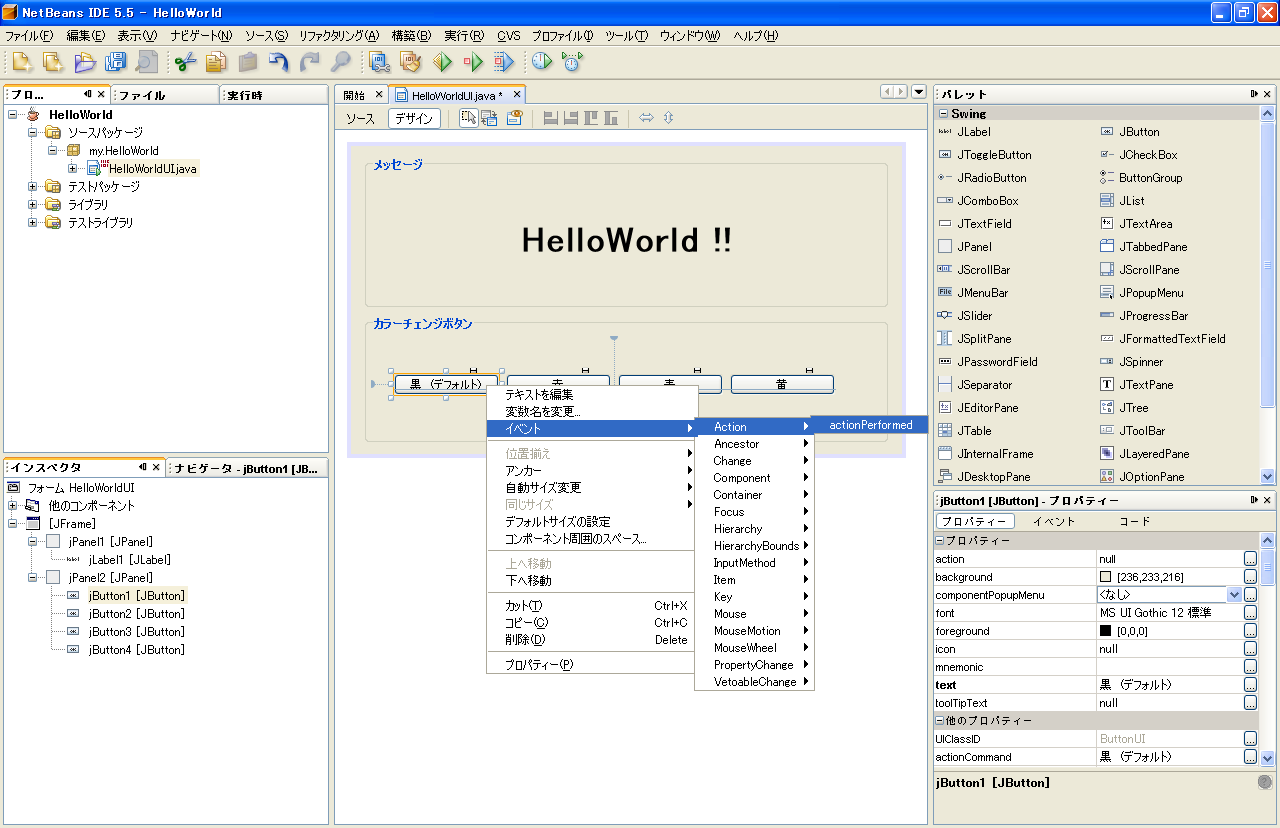Switch to the イベント properties button
Screen dimensions: 1280x828
(1053, 521)
